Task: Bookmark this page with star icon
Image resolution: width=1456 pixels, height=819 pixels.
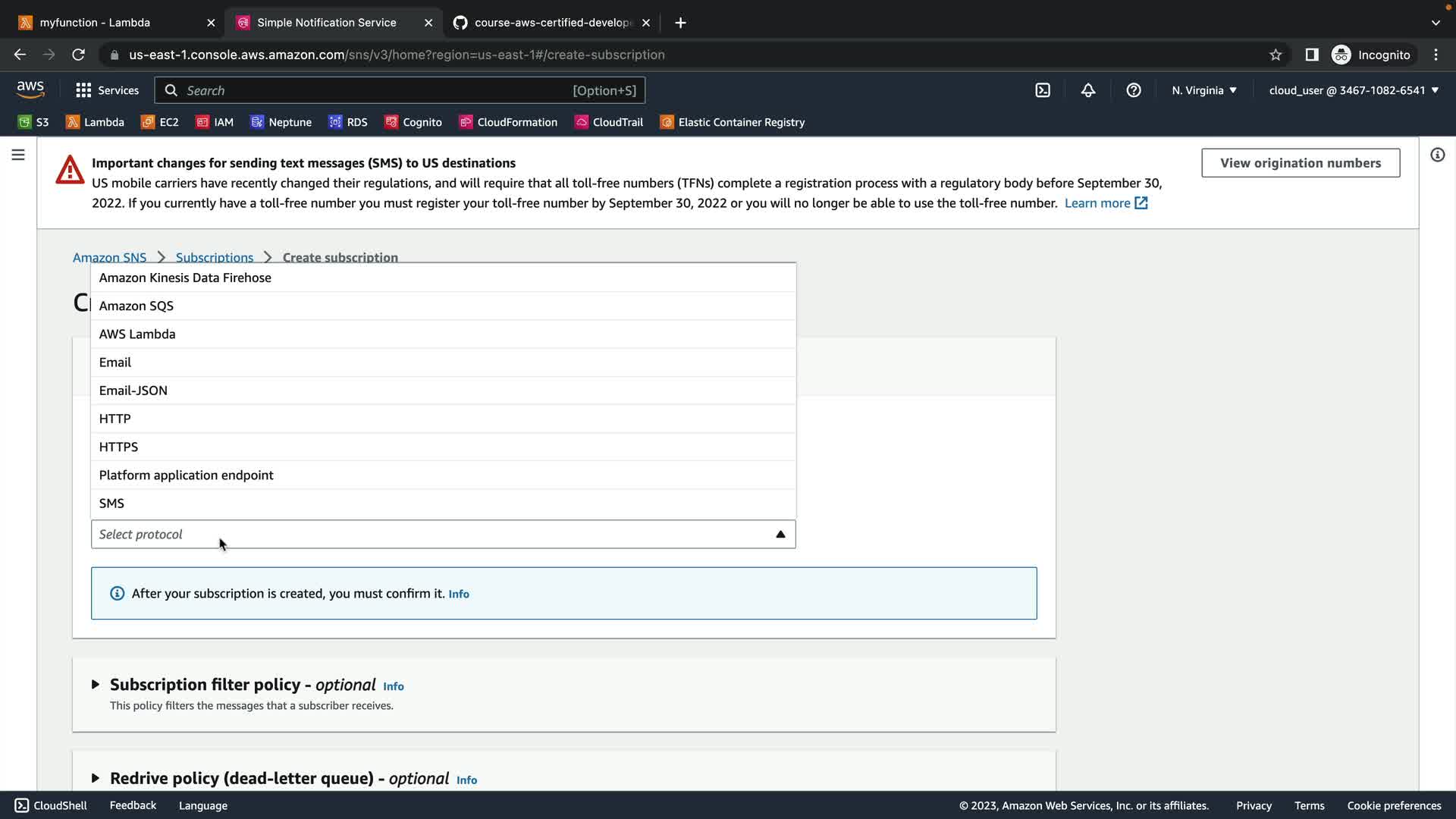Action: pos(1276,55)
